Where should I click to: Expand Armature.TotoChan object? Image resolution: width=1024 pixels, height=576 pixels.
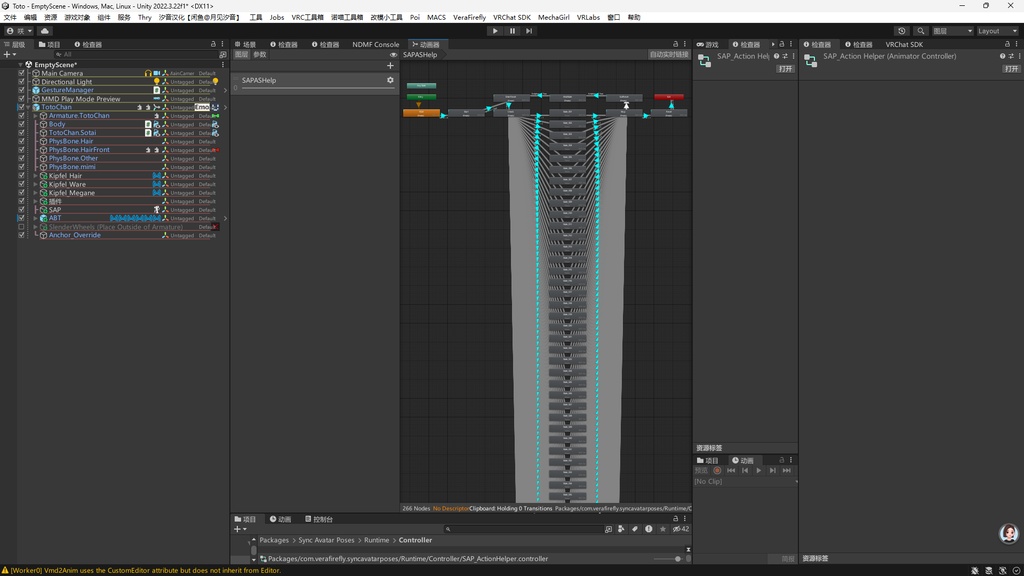36,116
